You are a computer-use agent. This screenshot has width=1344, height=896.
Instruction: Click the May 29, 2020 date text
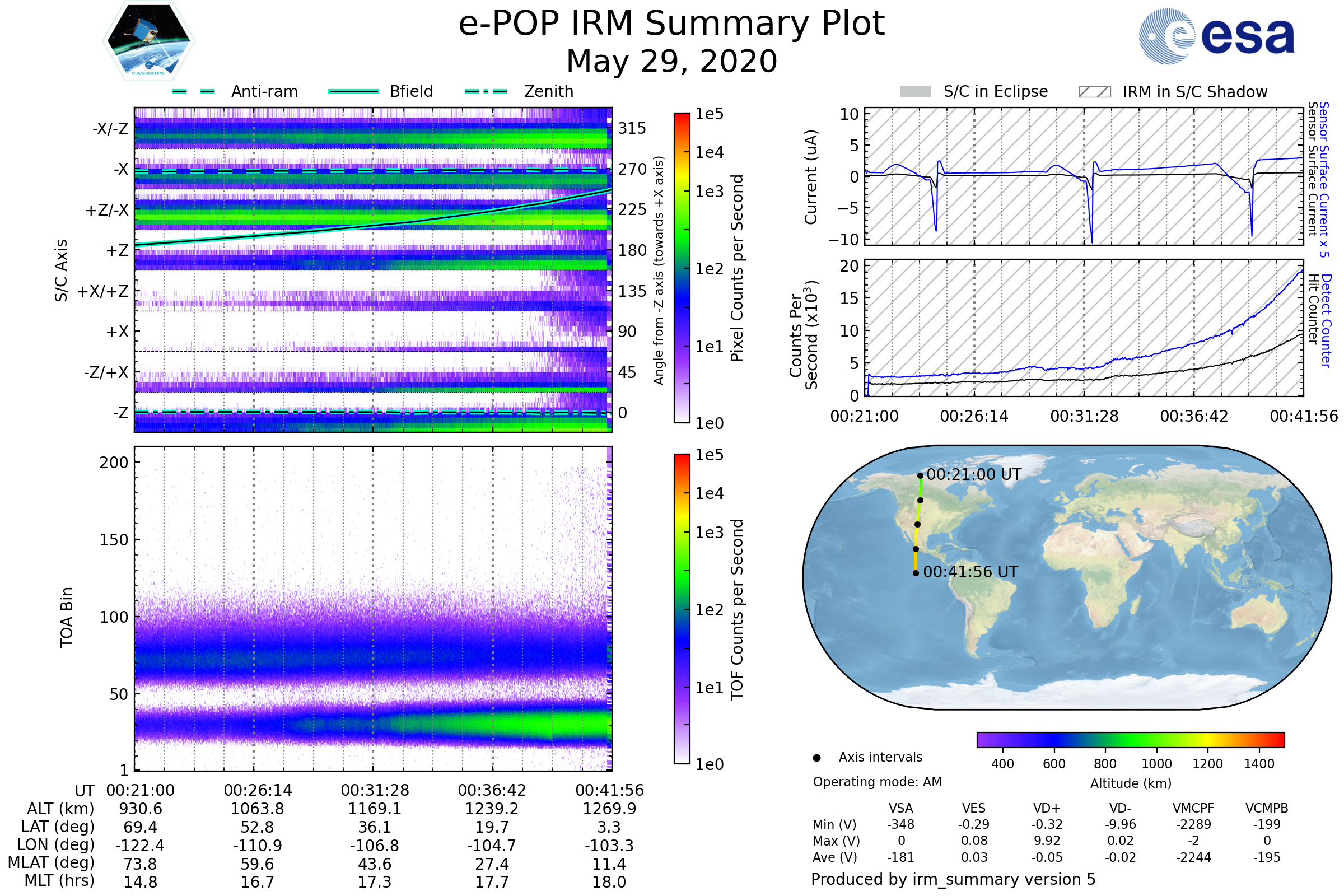[671, 62]
